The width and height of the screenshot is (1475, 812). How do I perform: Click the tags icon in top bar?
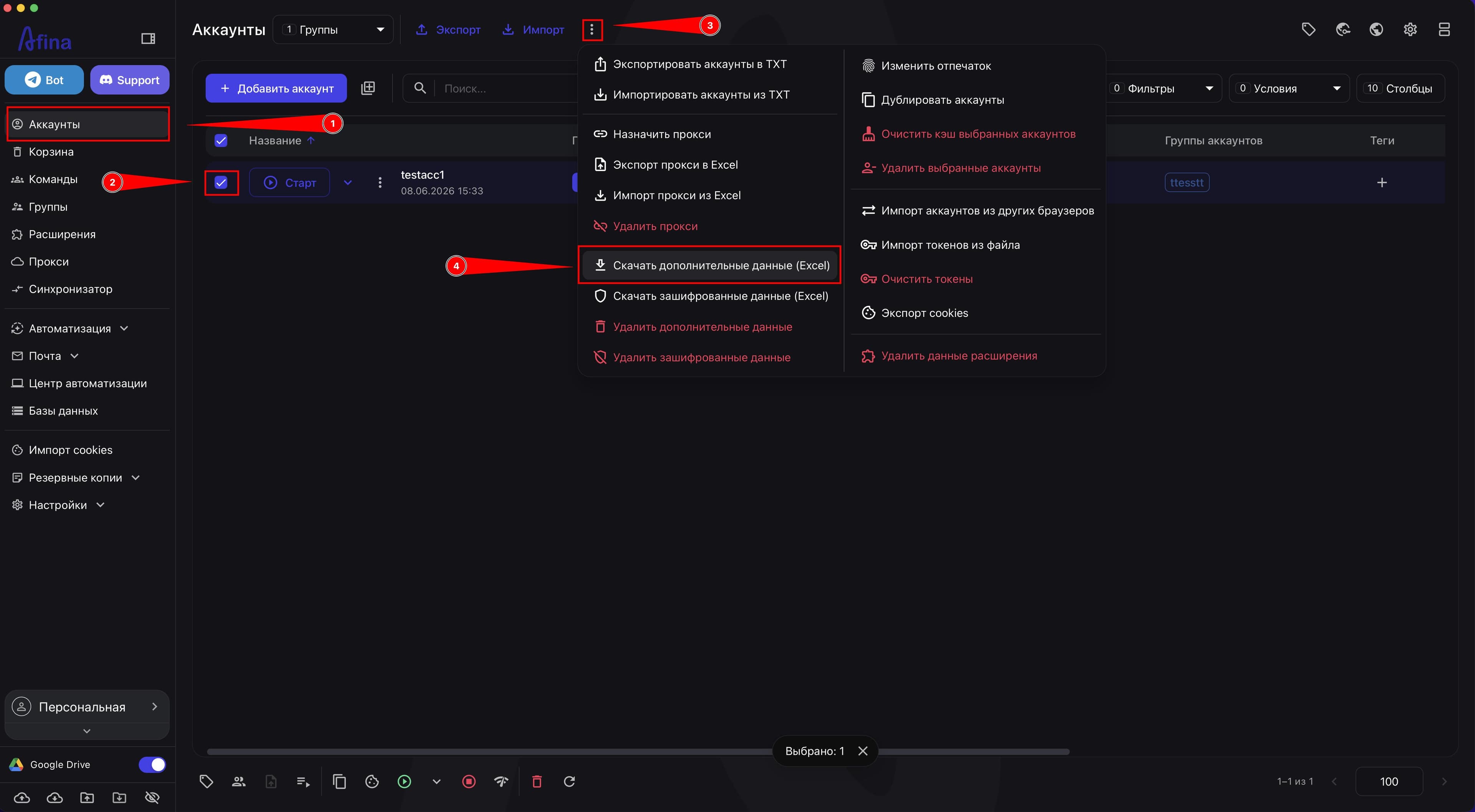[1308, 29]
